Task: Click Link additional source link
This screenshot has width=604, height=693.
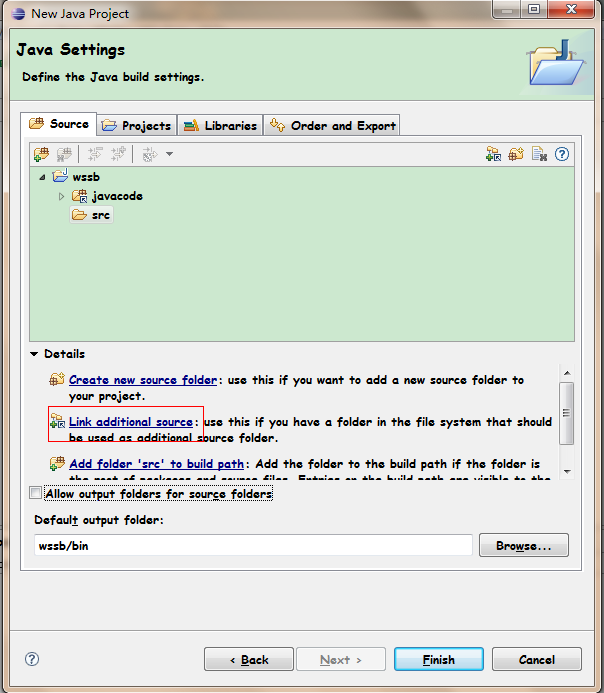Action: 131,422
